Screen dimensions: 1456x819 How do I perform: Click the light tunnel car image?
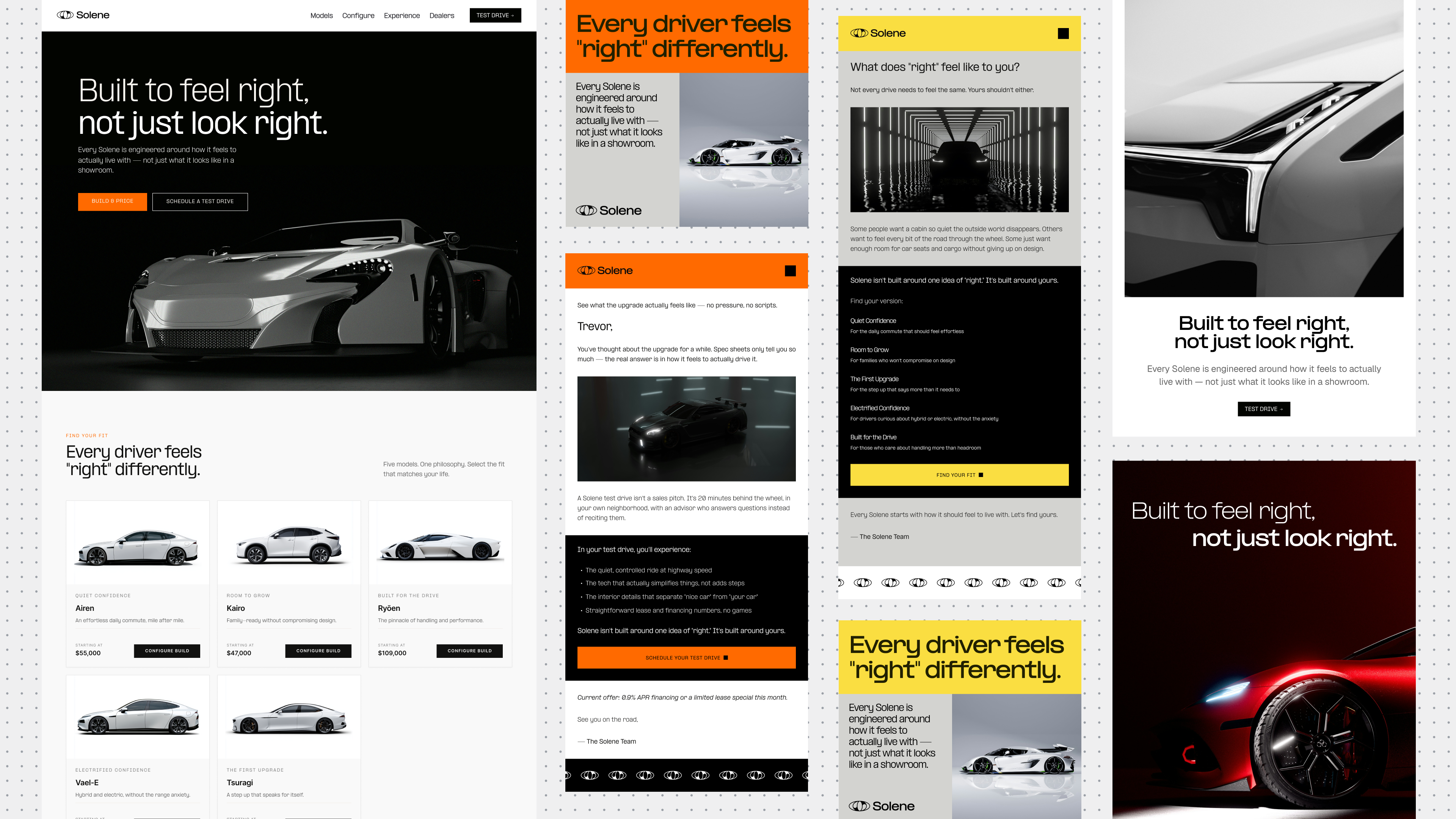959,159
